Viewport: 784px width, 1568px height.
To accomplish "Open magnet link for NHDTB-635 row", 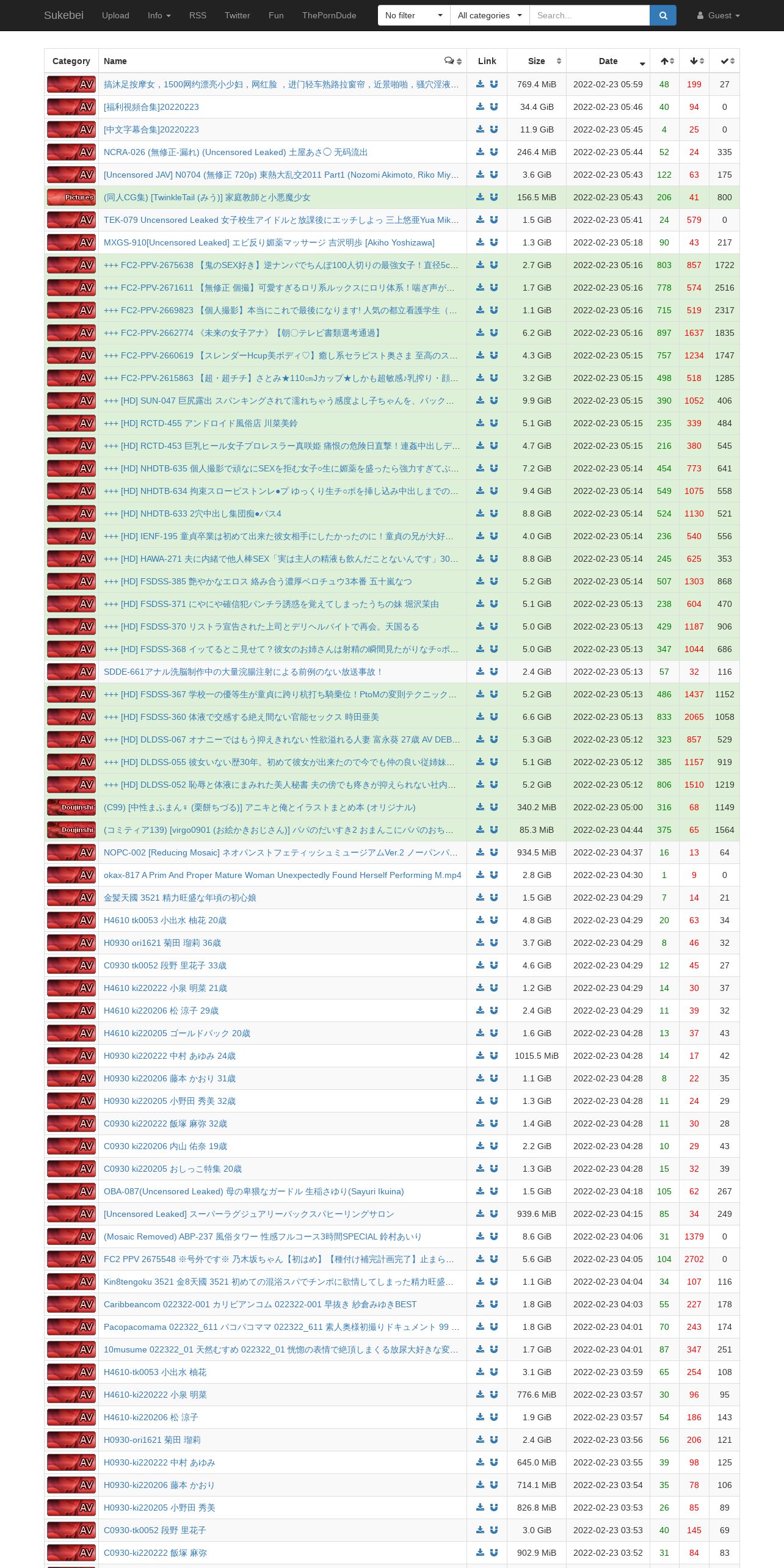I will [494, 468].
